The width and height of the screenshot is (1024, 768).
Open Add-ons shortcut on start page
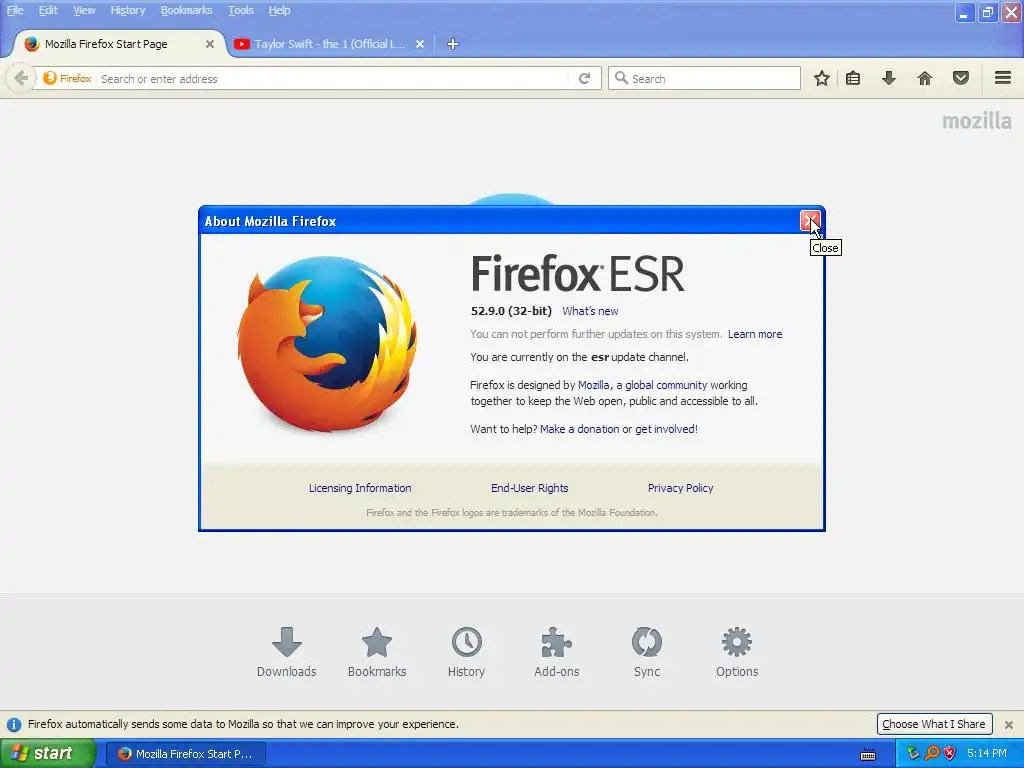tap(556, 652)
